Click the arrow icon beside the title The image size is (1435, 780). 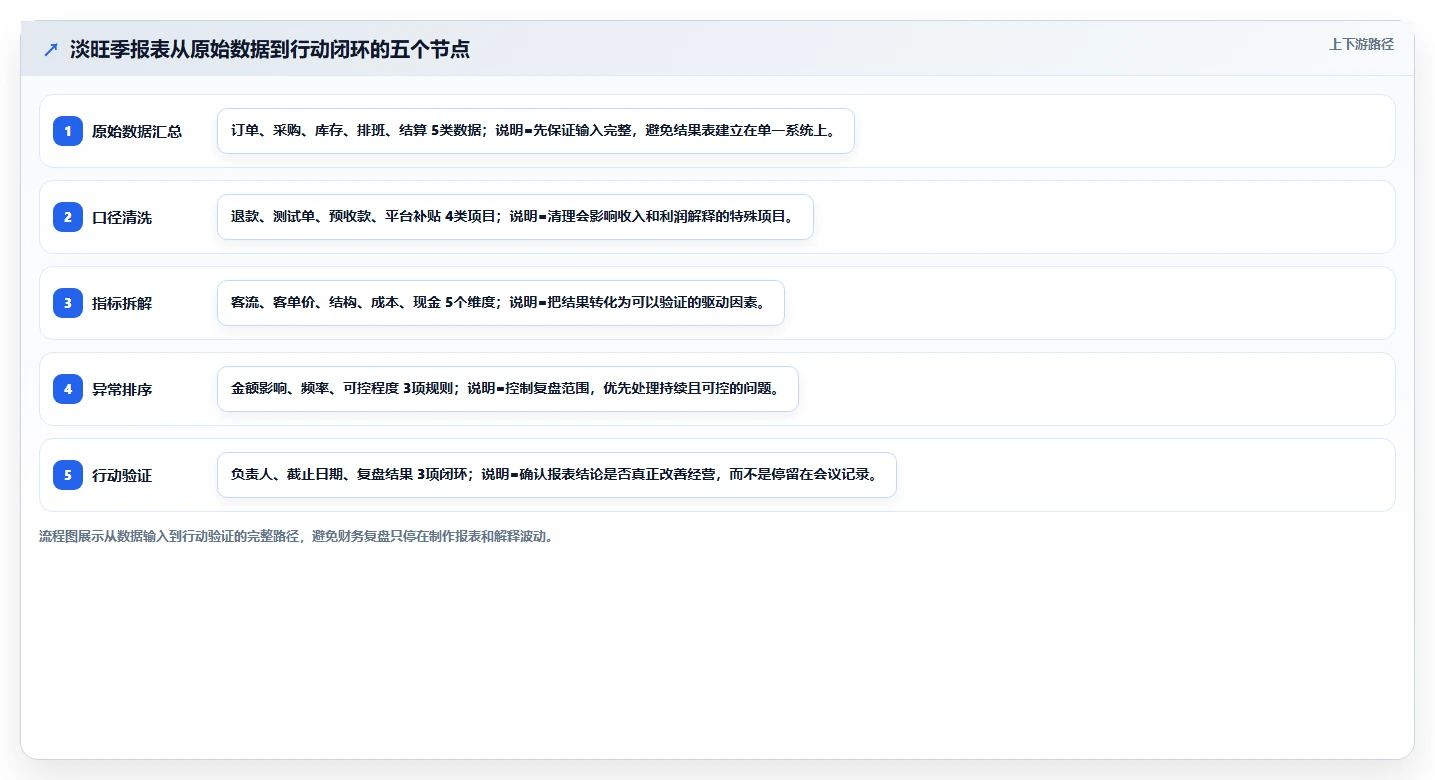[x=51, y=50]
